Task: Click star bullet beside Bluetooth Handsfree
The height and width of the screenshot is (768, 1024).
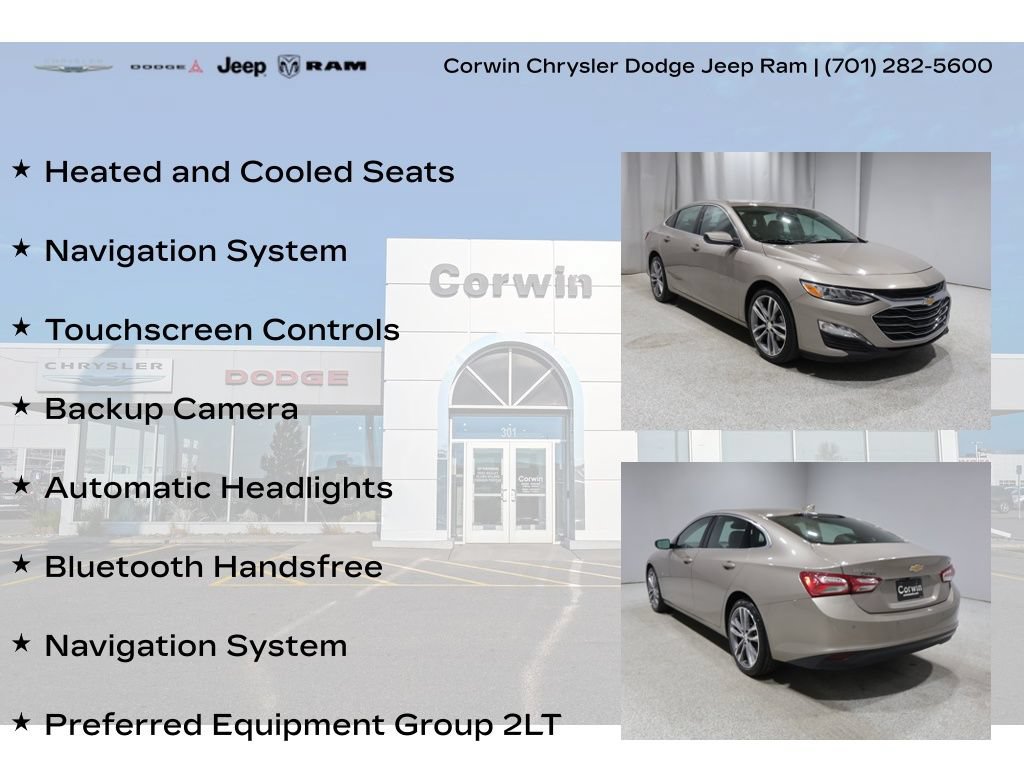Action: click(22, 564)
